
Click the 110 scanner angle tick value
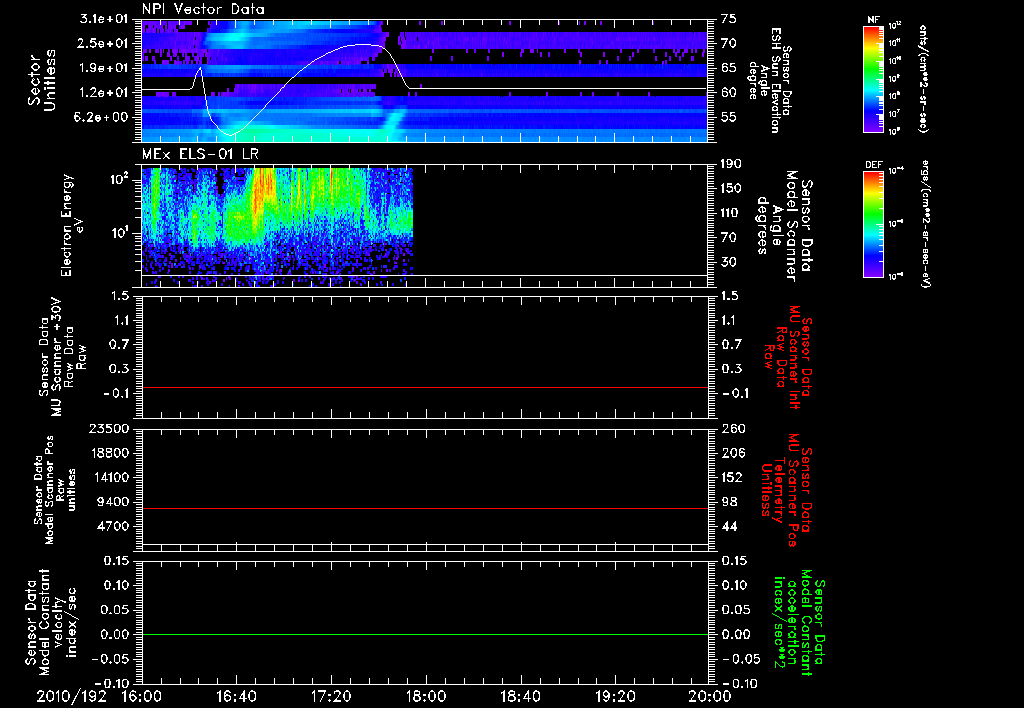click(731, 213)
